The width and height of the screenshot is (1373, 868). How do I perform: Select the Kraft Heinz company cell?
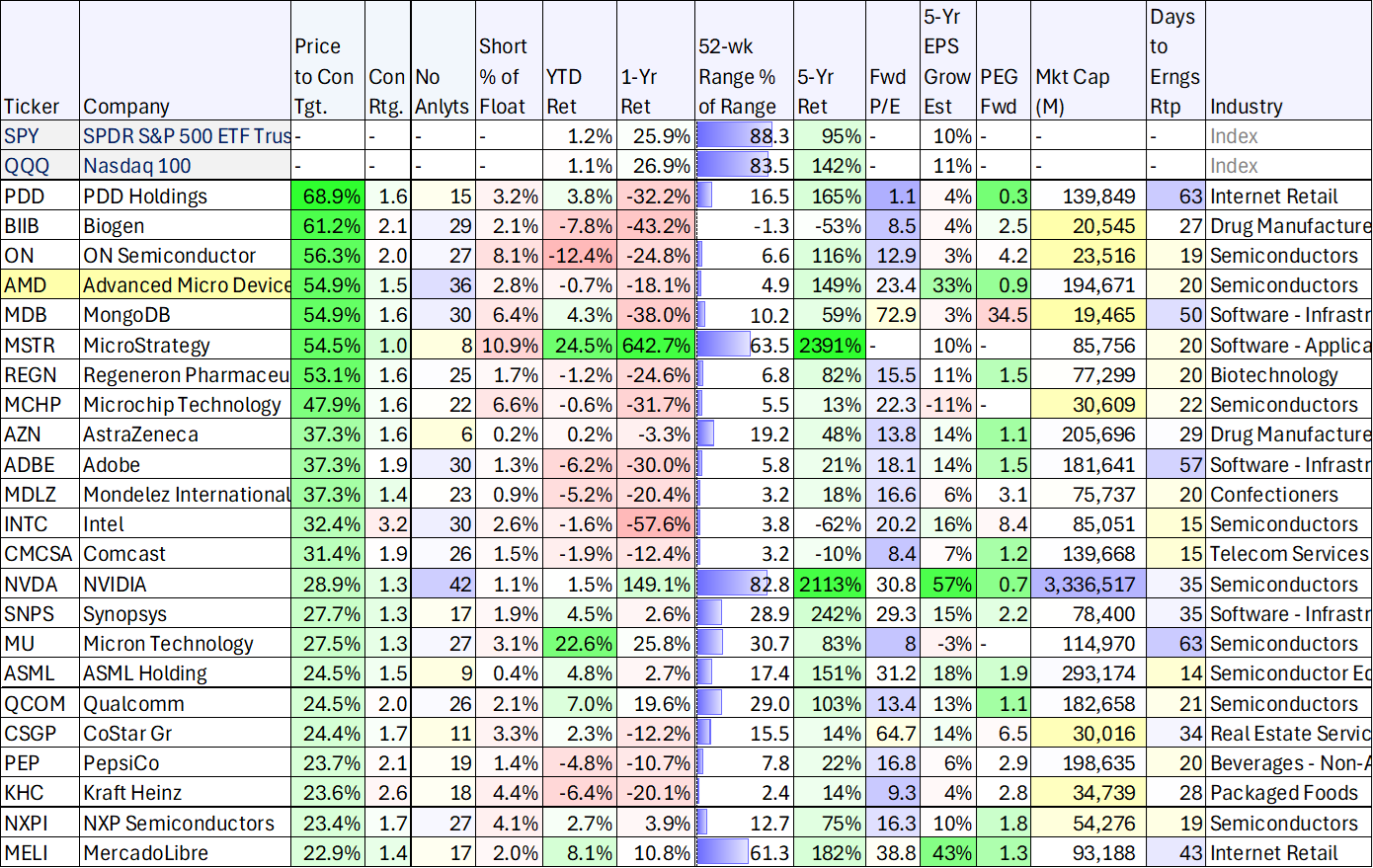tap(186, 793)
